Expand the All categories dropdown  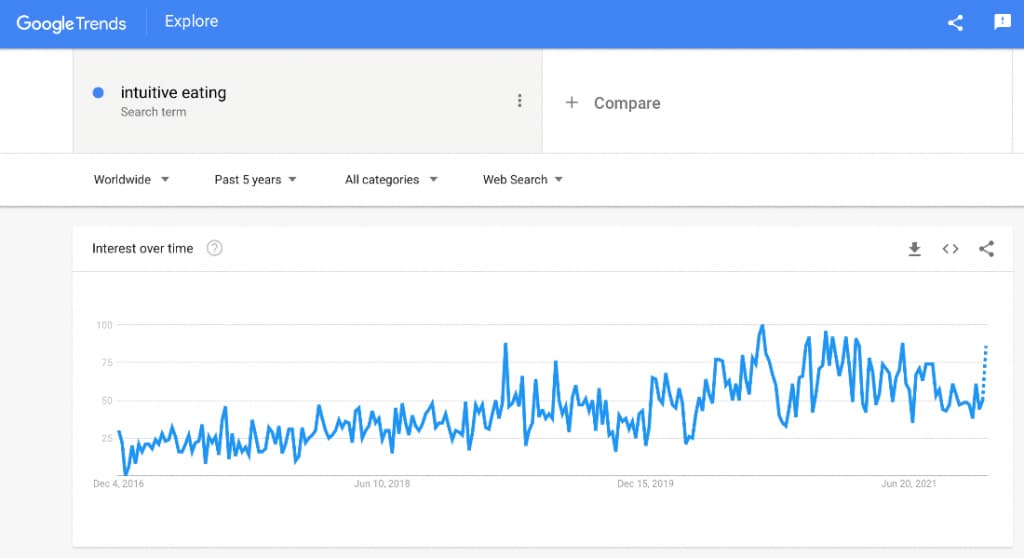tap(391, 180)
